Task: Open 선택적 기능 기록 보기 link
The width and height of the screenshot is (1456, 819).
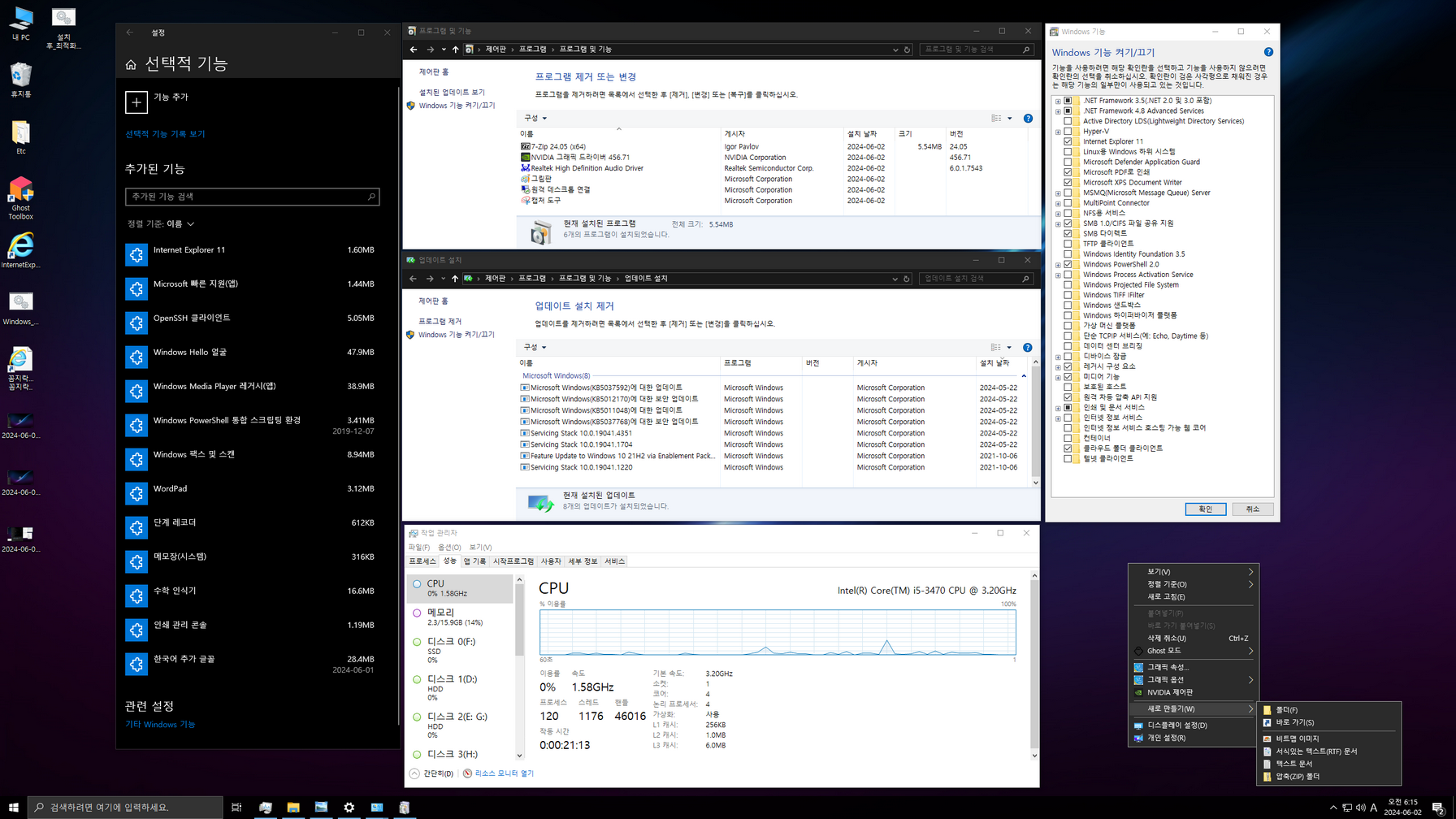Action: [165, 134]
